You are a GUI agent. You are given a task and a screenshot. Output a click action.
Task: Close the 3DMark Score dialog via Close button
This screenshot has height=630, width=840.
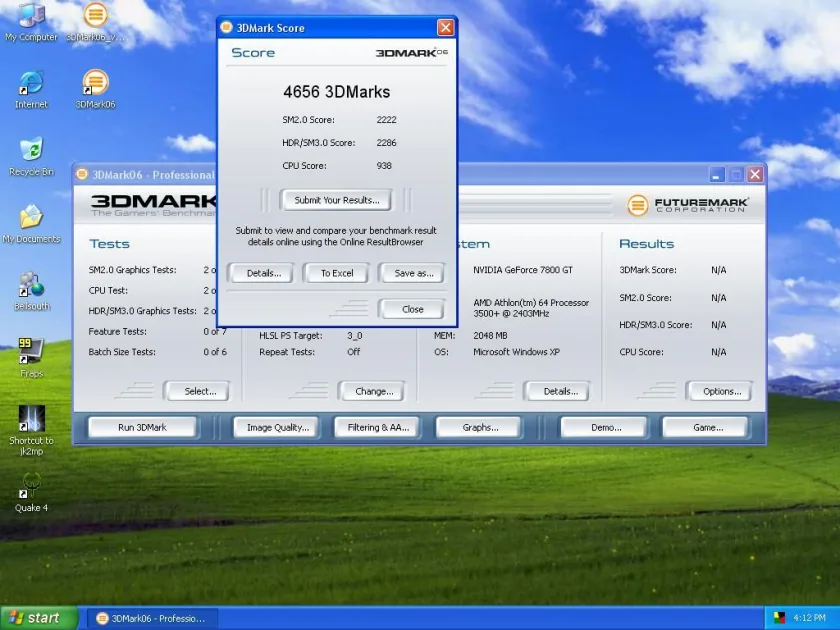412,310
